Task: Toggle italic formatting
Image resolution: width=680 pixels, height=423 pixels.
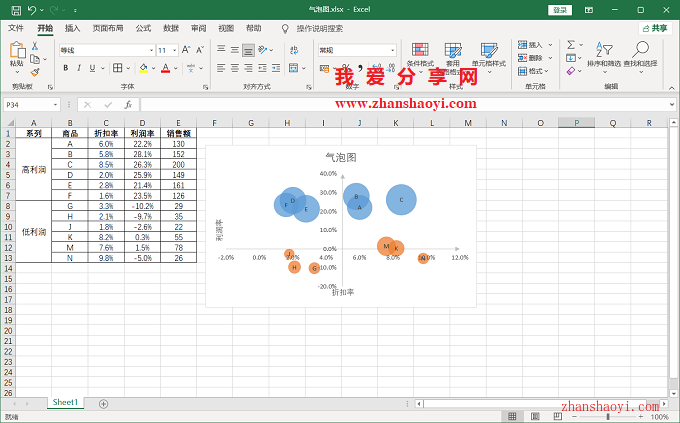Action: tap(79, 68)
